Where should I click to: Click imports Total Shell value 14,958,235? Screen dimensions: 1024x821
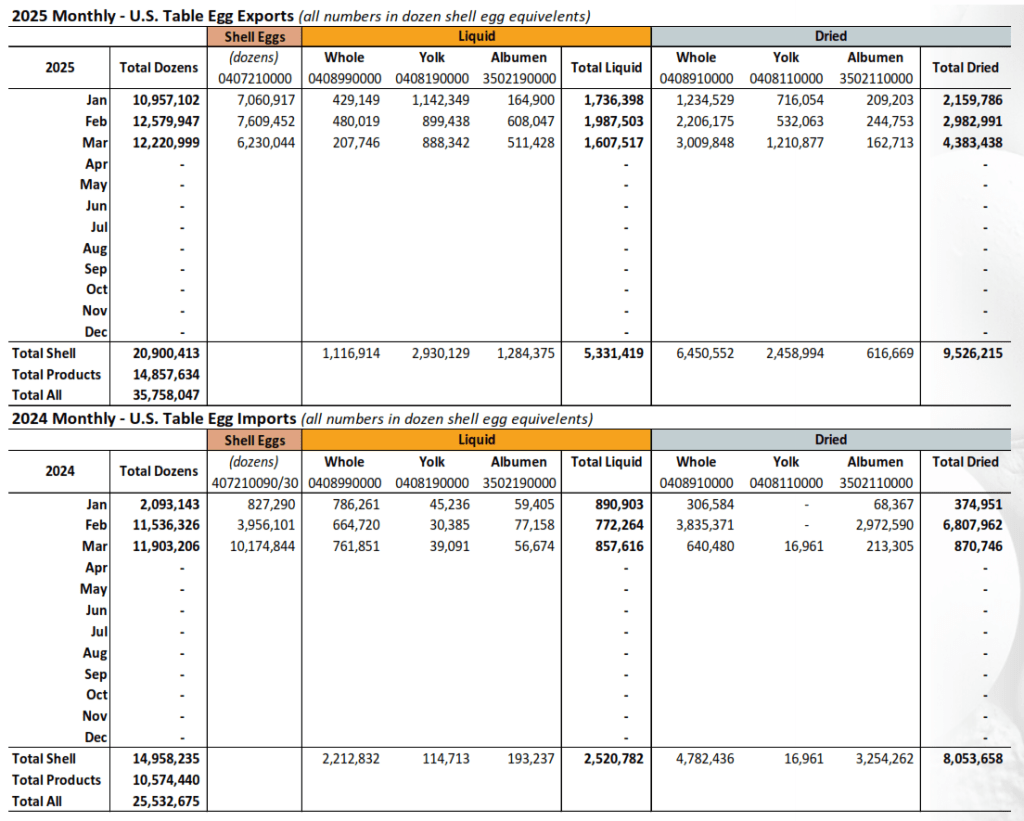[166, 759]
